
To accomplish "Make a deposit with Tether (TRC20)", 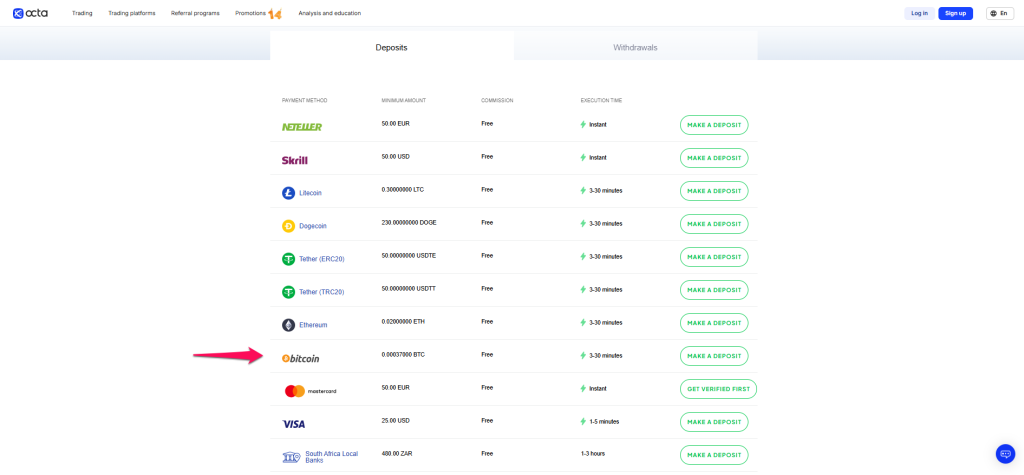I will (714, 290).
